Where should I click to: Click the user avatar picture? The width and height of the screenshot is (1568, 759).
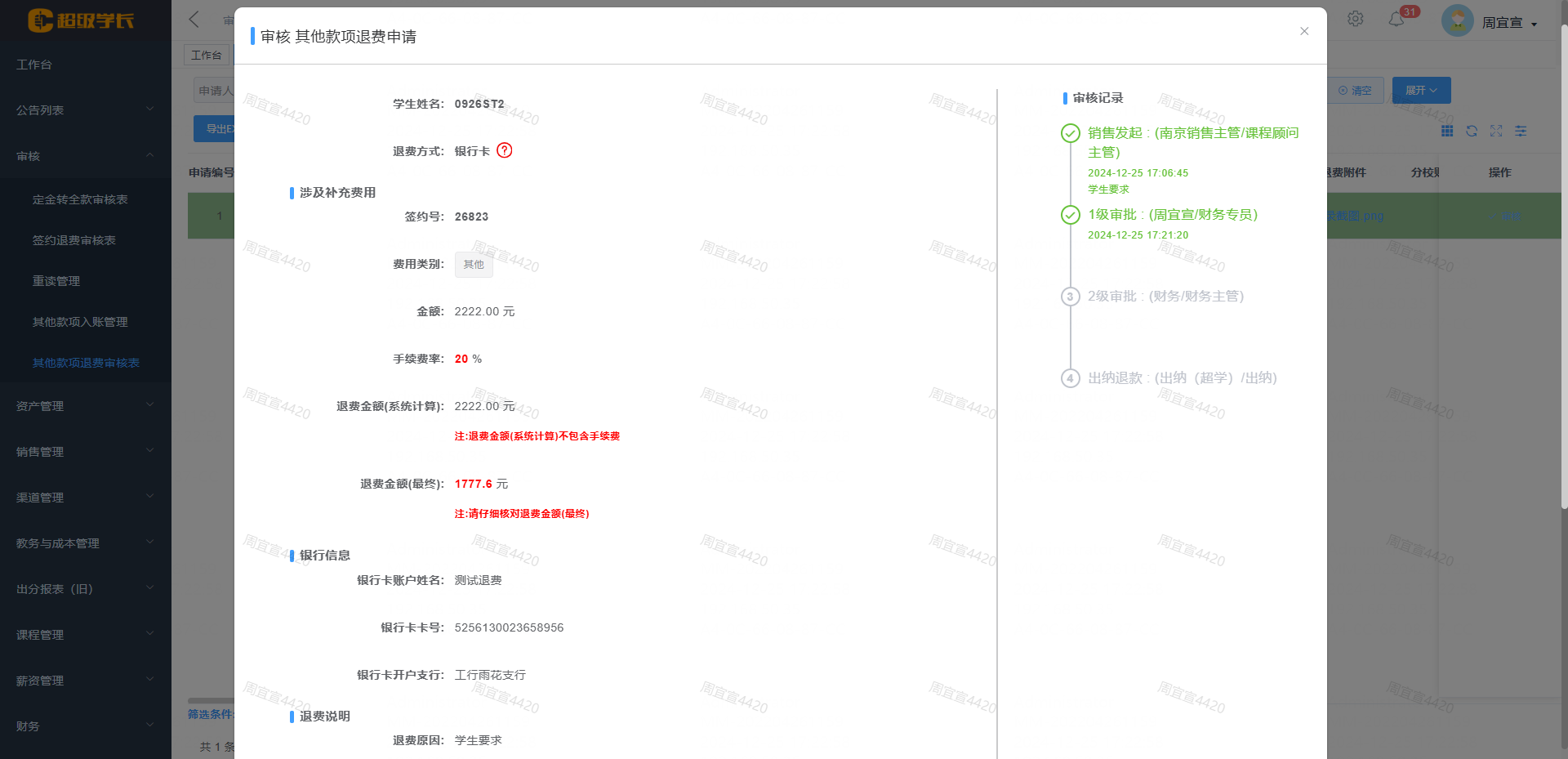pos(1457,20)
